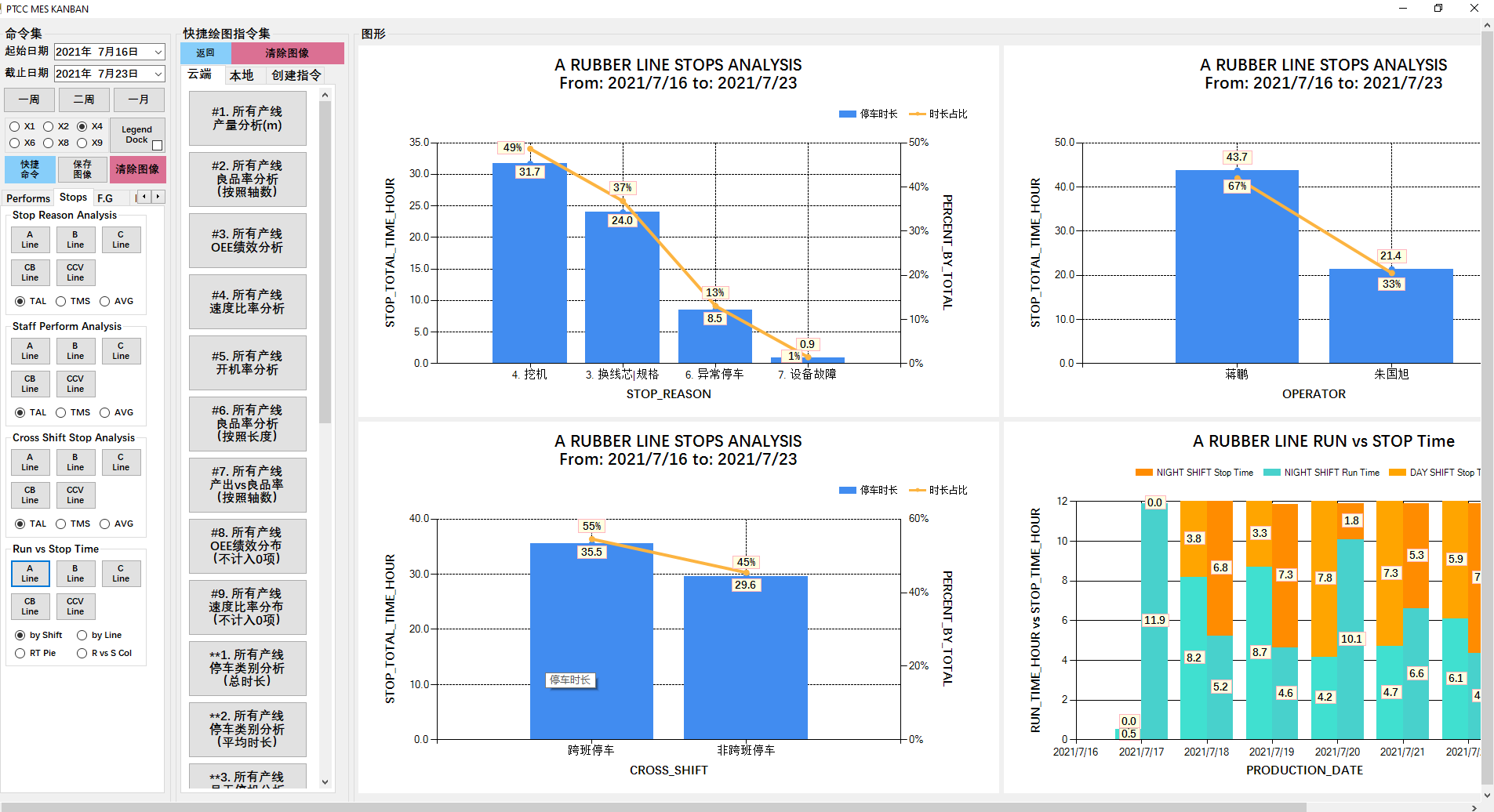Screen dimensions: 1494x812
Task: Restore the window using title bar button
Action: [x=1438, y=9]
